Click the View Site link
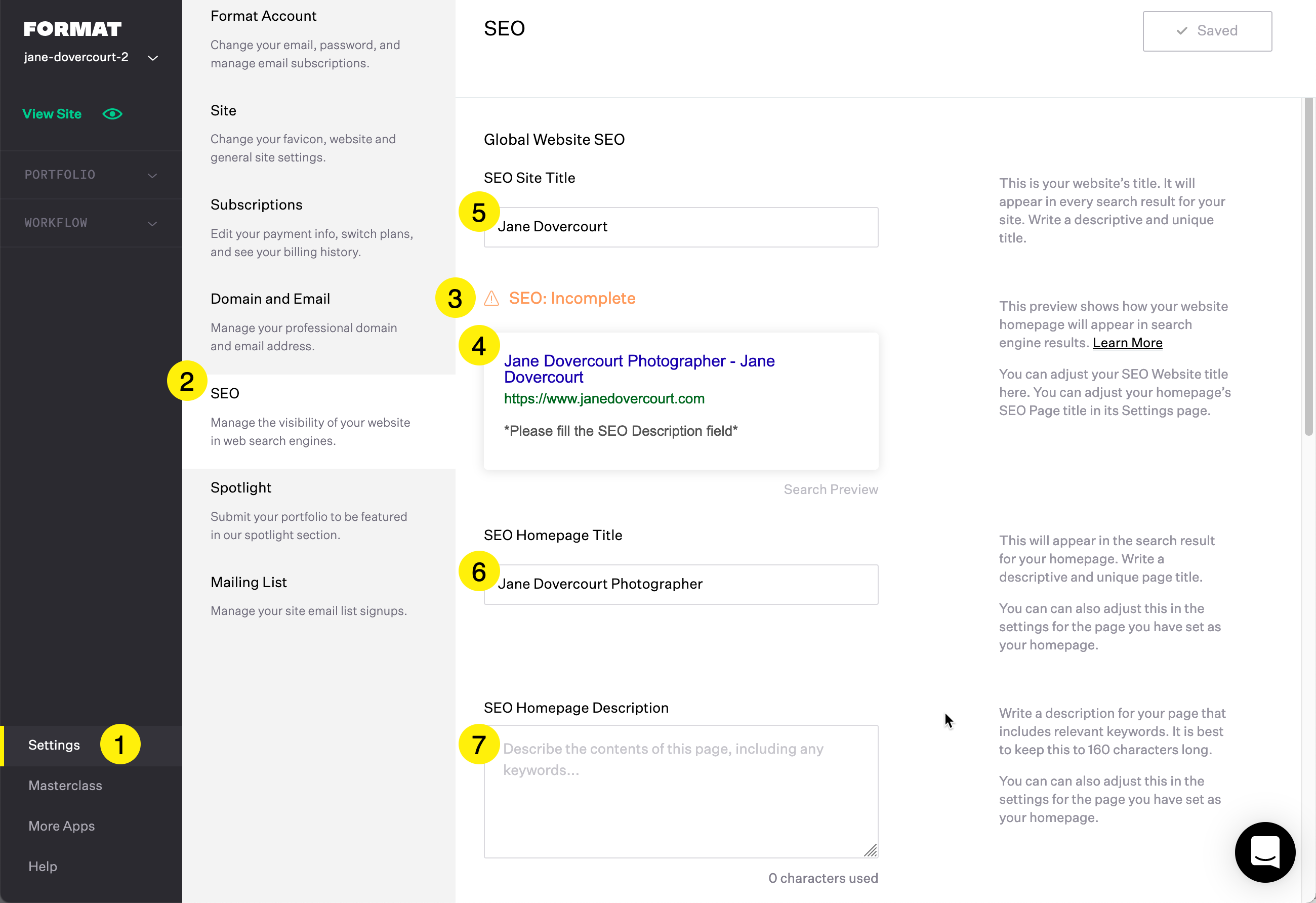 [x=52, y=114]
